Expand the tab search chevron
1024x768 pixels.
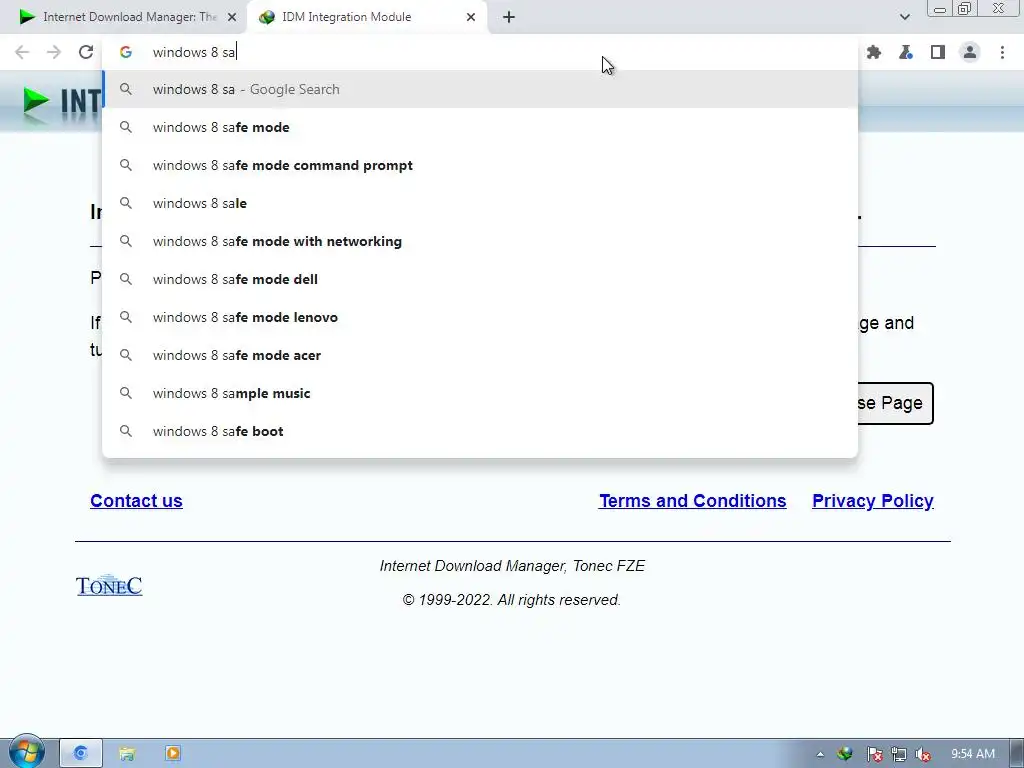coord(904,17)
